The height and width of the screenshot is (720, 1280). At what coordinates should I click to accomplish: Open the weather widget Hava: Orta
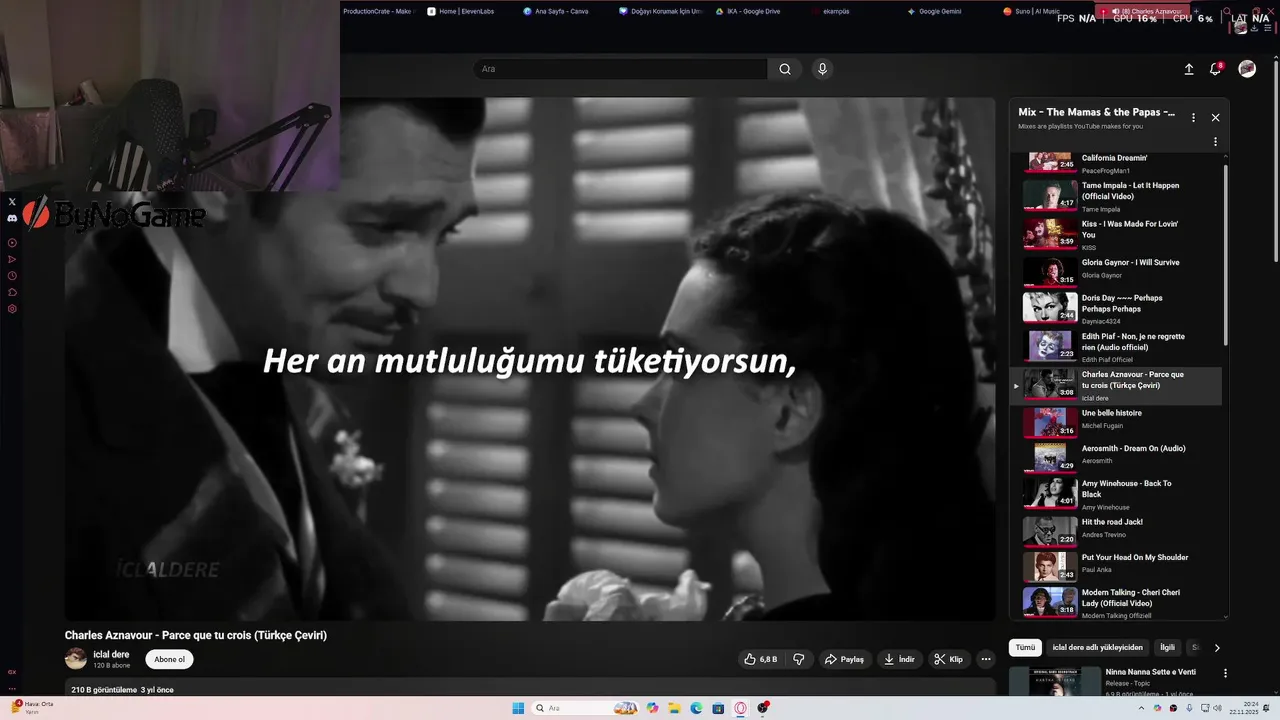(x=32, y=707)
